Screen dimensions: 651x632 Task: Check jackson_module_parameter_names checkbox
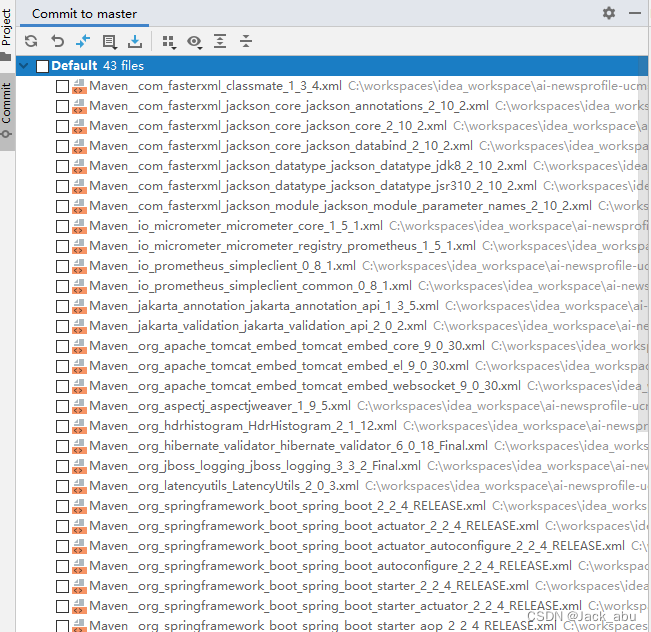62,206
